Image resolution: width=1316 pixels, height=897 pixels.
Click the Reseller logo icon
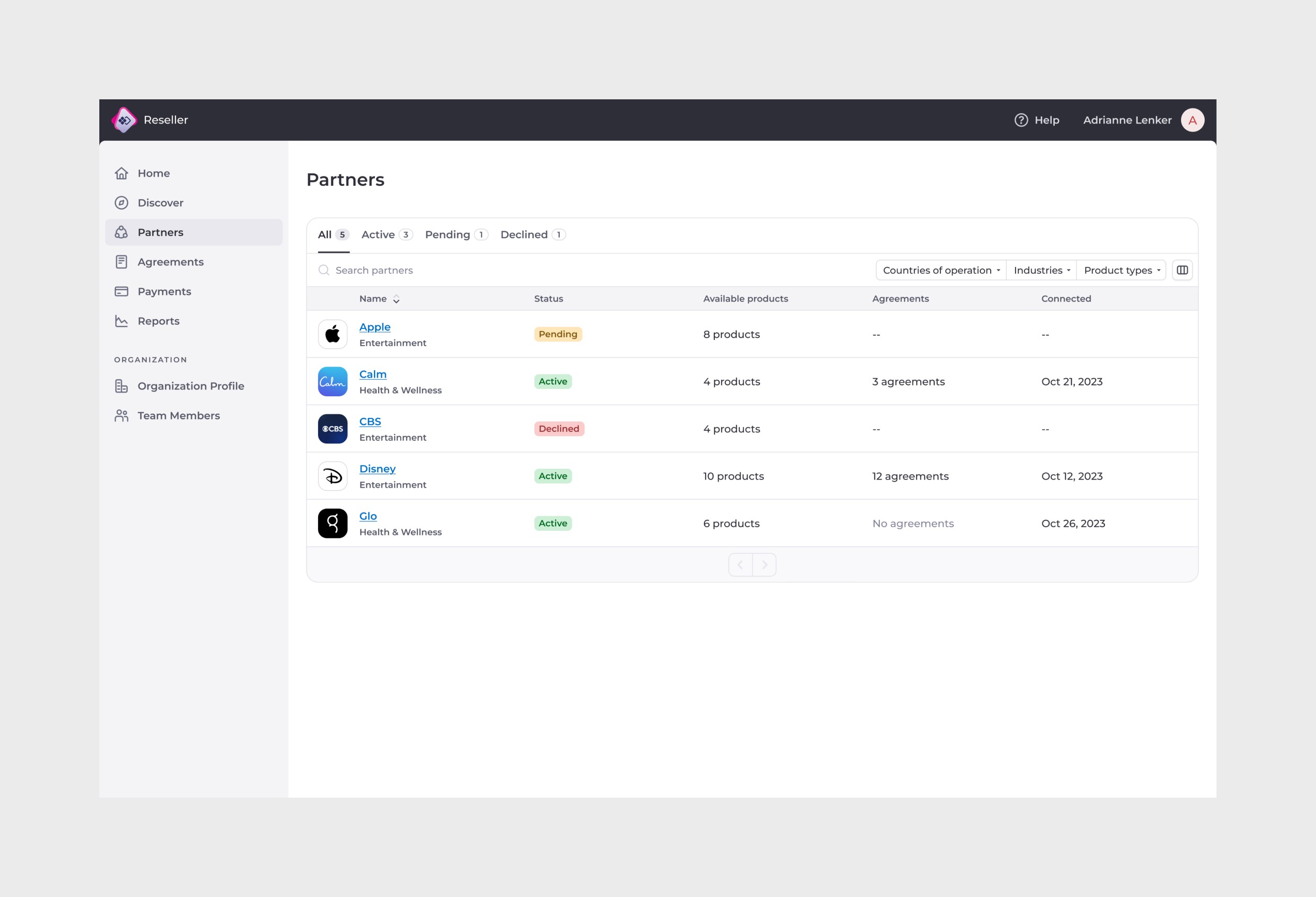tap(124, 119)
